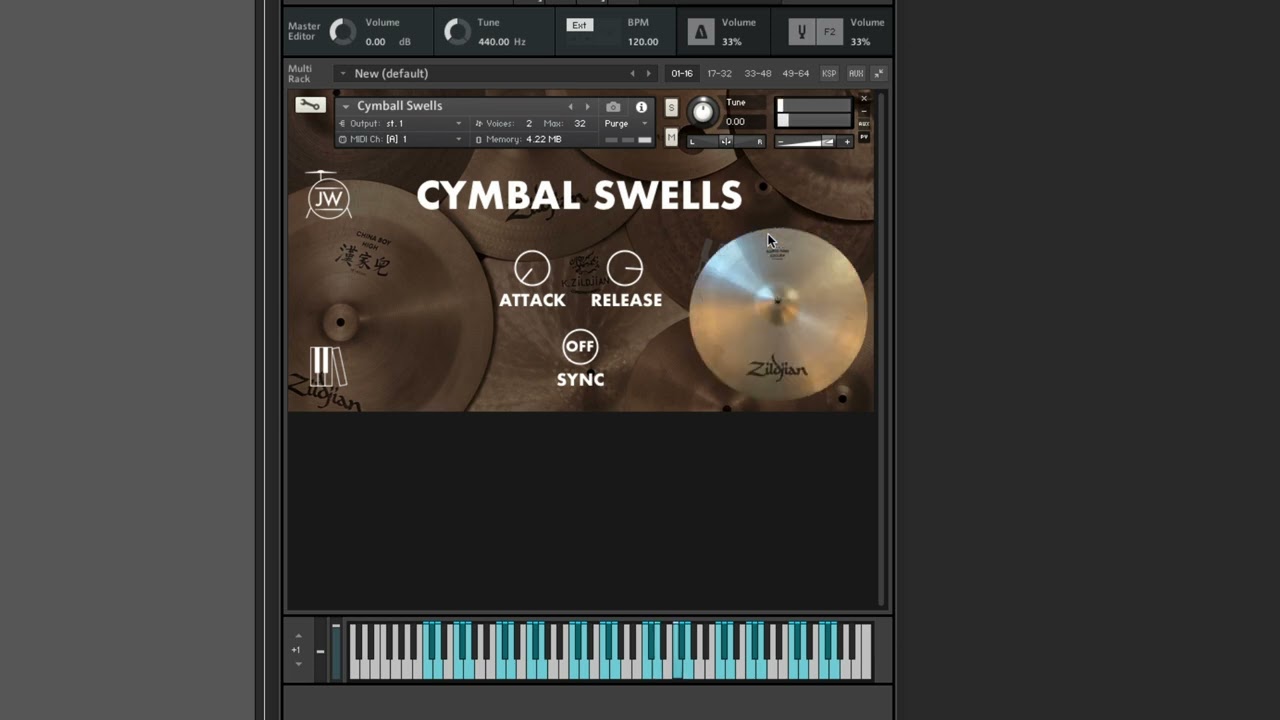Solo the Cymball Swells instrument
Viewport: 1280px width, 720px height.
click(x=671, y=107)
